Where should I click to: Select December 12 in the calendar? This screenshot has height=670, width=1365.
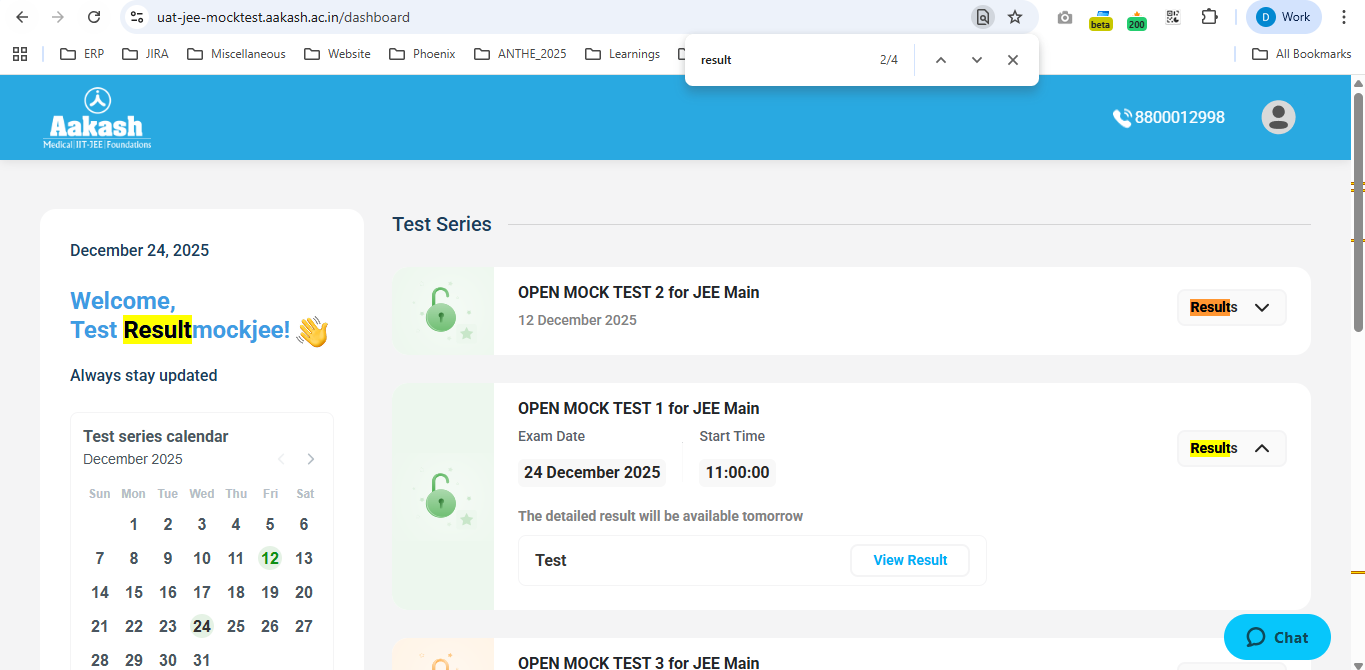269,558
